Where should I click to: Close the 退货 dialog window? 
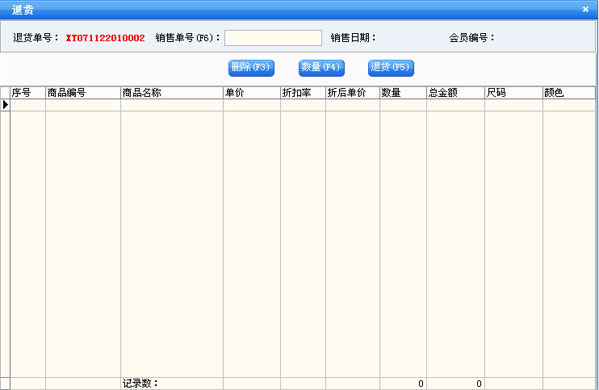[585, 9]
